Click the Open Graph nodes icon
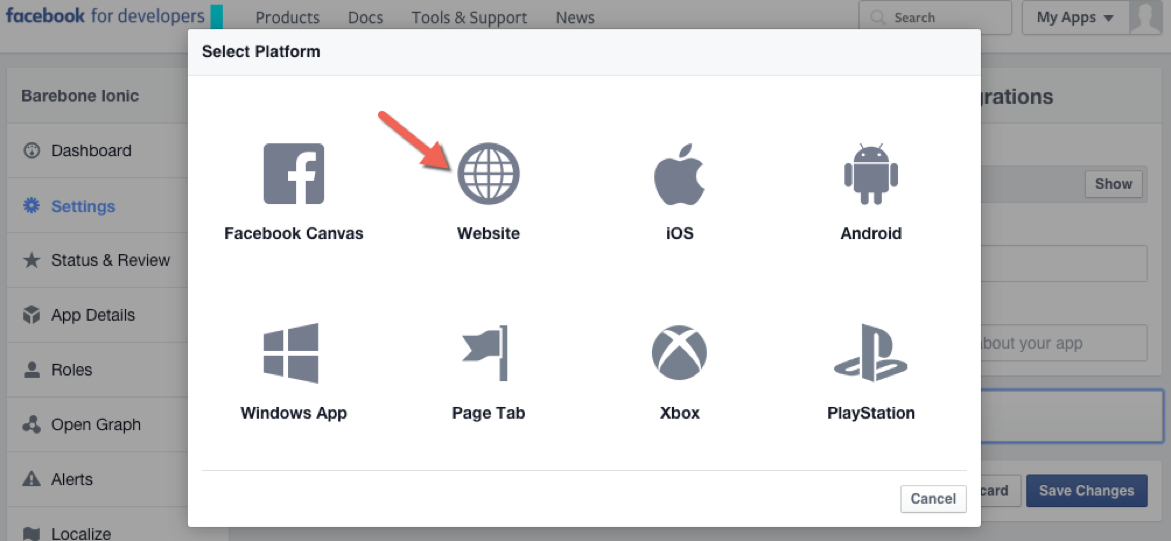 pos(31,424)
